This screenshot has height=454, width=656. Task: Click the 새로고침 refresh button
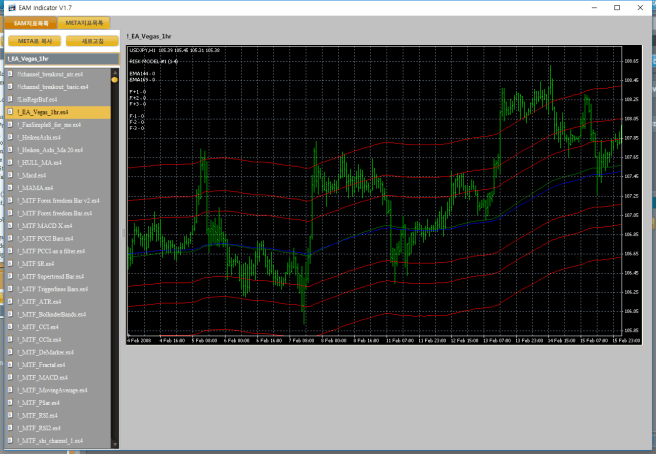click(x=90, y=41)
